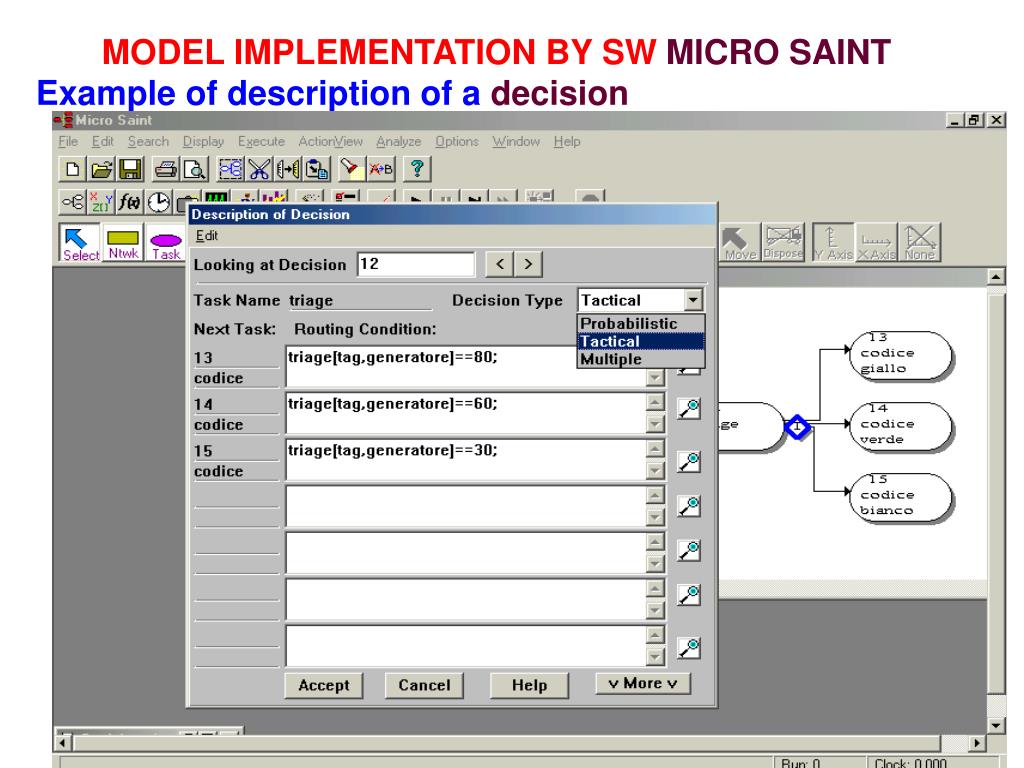Open the XYZ variable catalog icon
The width and height of the screenshot is (1024, 768).
click(101, 202)
